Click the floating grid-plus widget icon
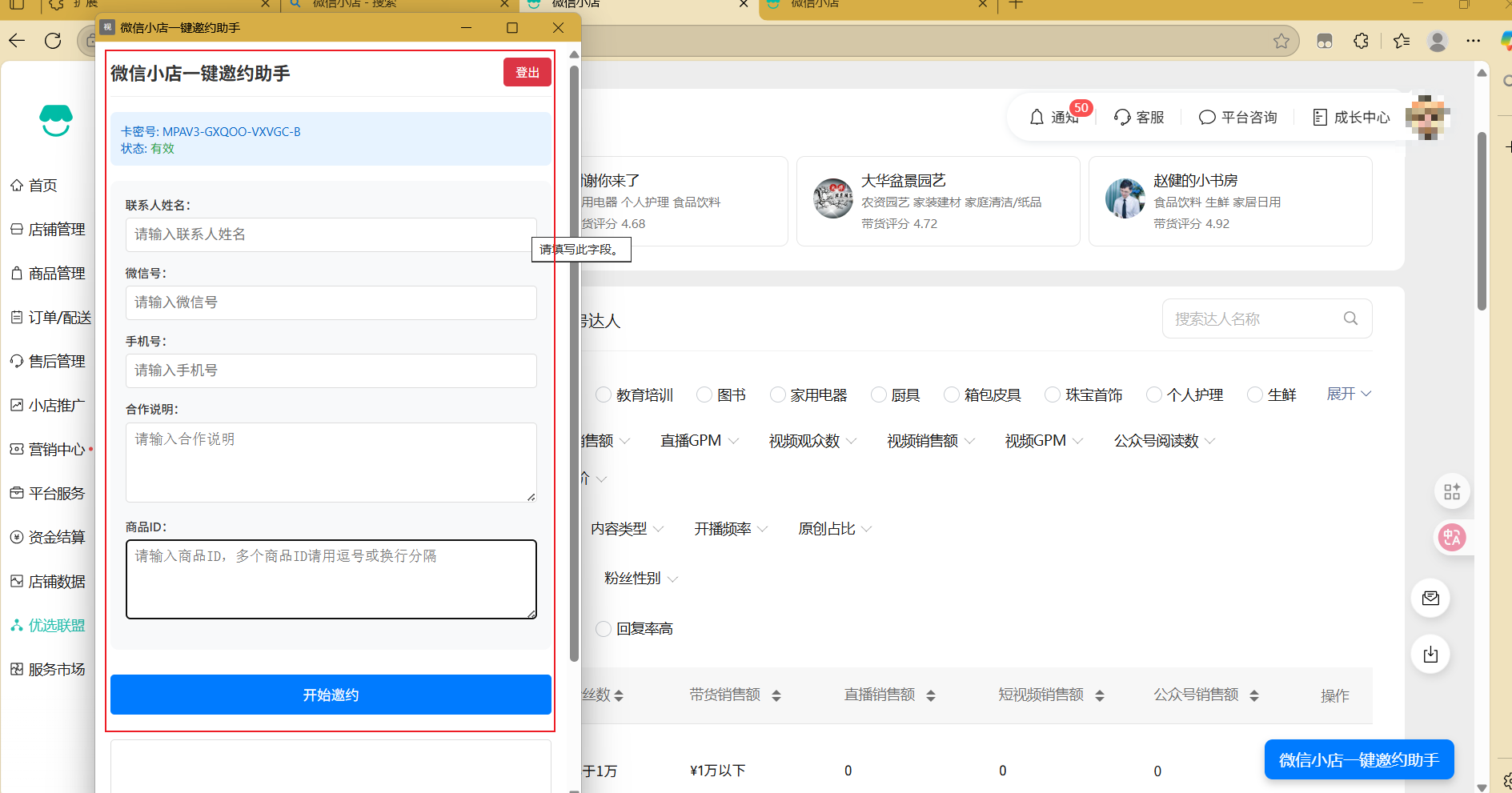This screenshot has width=1512, height=793. coord(1452,491)
